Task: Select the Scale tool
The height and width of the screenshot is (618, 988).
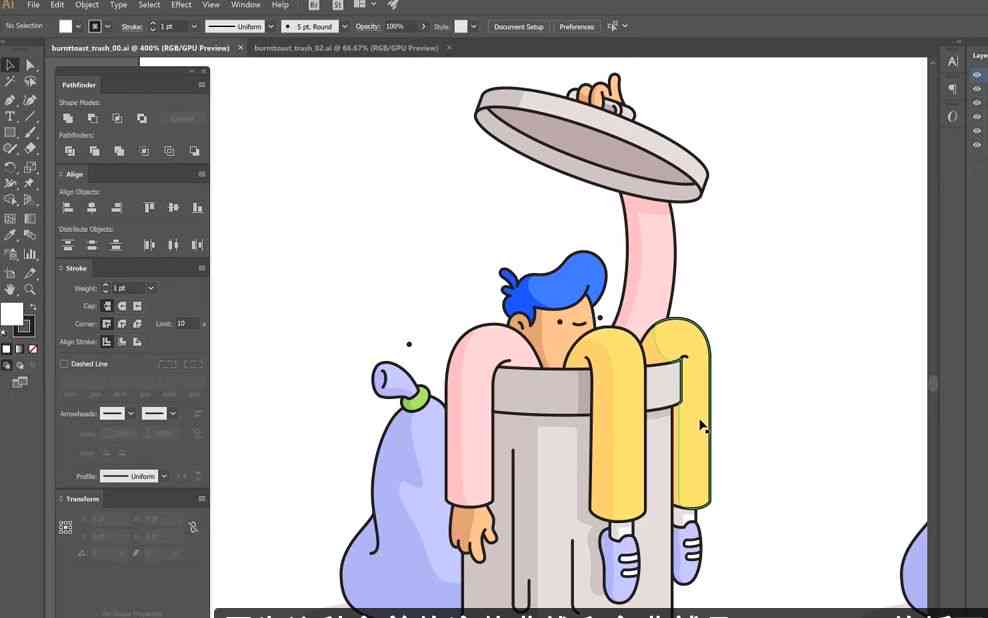Action: coord(30,167)
